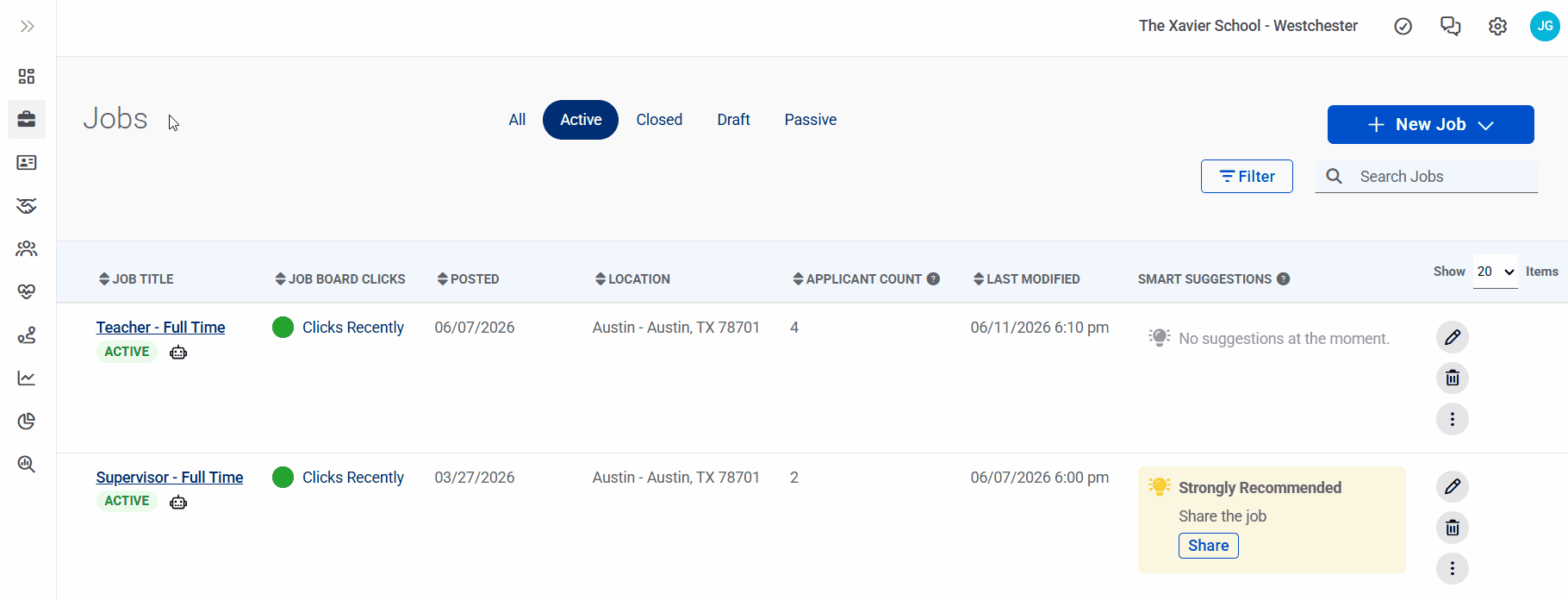
Task: Click Clicks Recently for the Teacher job
Action: point(353,328)
